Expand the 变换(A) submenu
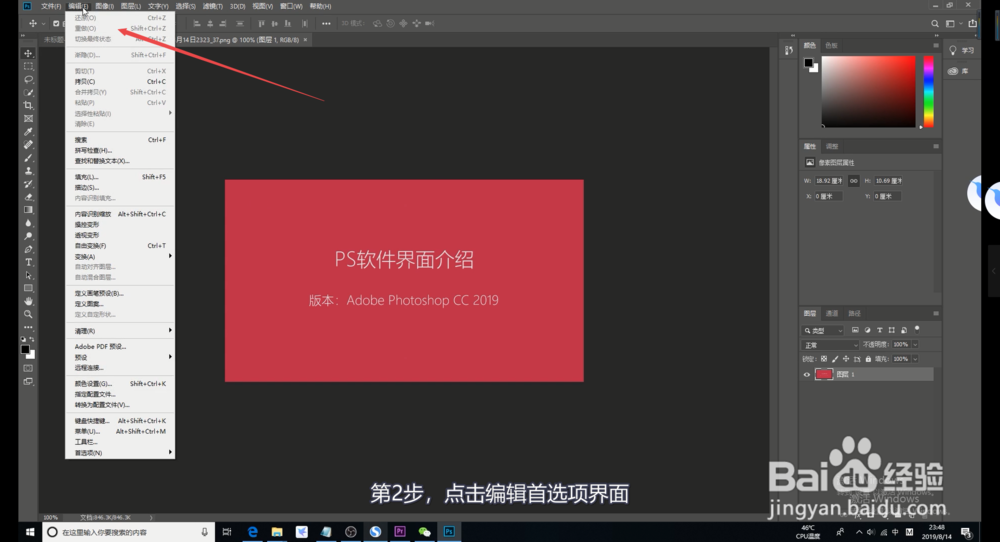Viewport: 1000px width, 542px height. coord(120,256)
